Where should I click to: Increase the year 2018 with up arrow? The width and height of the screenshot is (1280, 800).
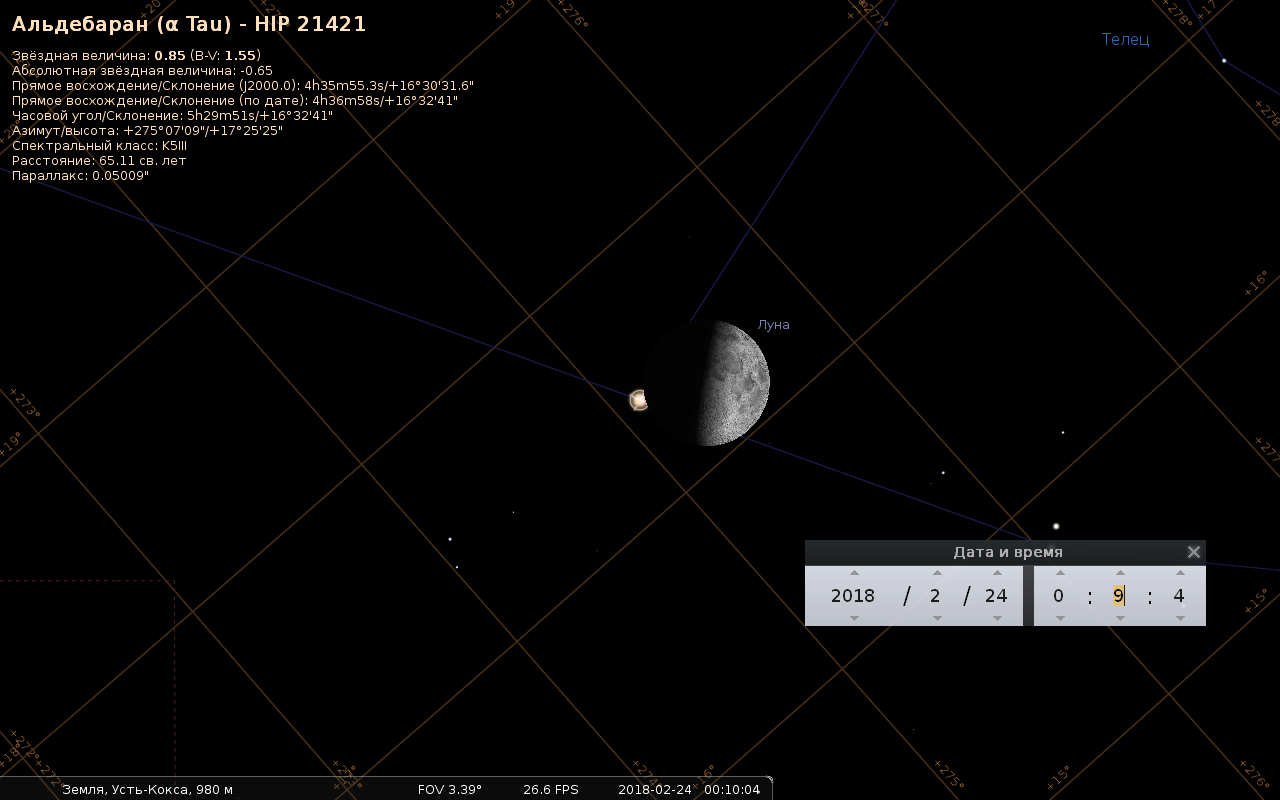pos(854,573)
